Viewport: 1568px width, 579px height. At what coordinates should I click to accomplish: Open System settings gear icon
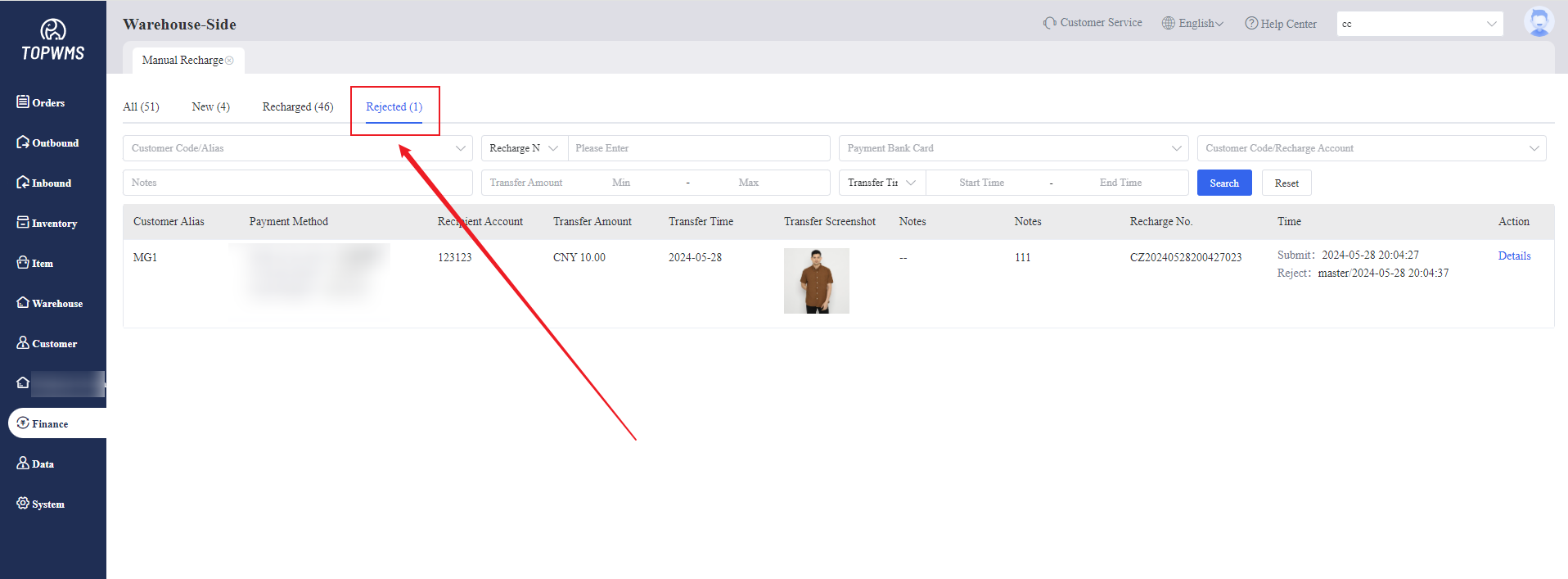coord(23,503)
